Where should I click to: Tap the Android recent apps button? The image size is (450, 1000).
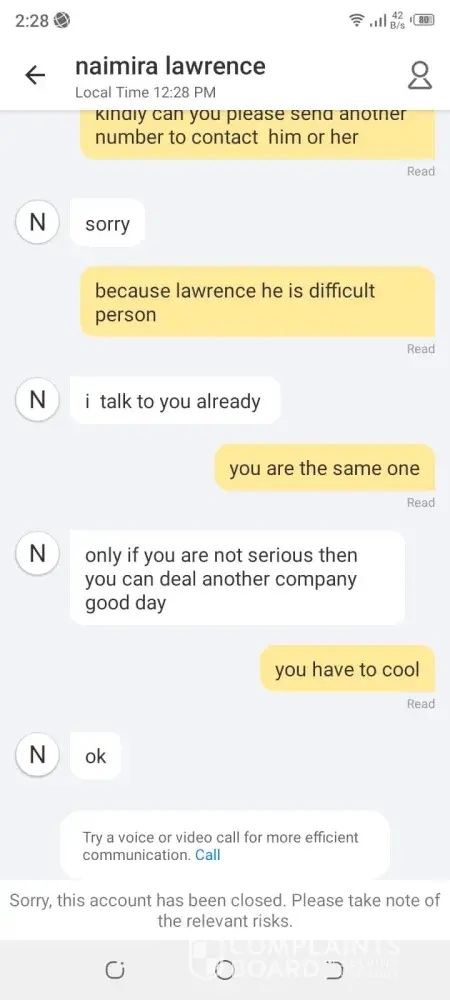(115, 970)
